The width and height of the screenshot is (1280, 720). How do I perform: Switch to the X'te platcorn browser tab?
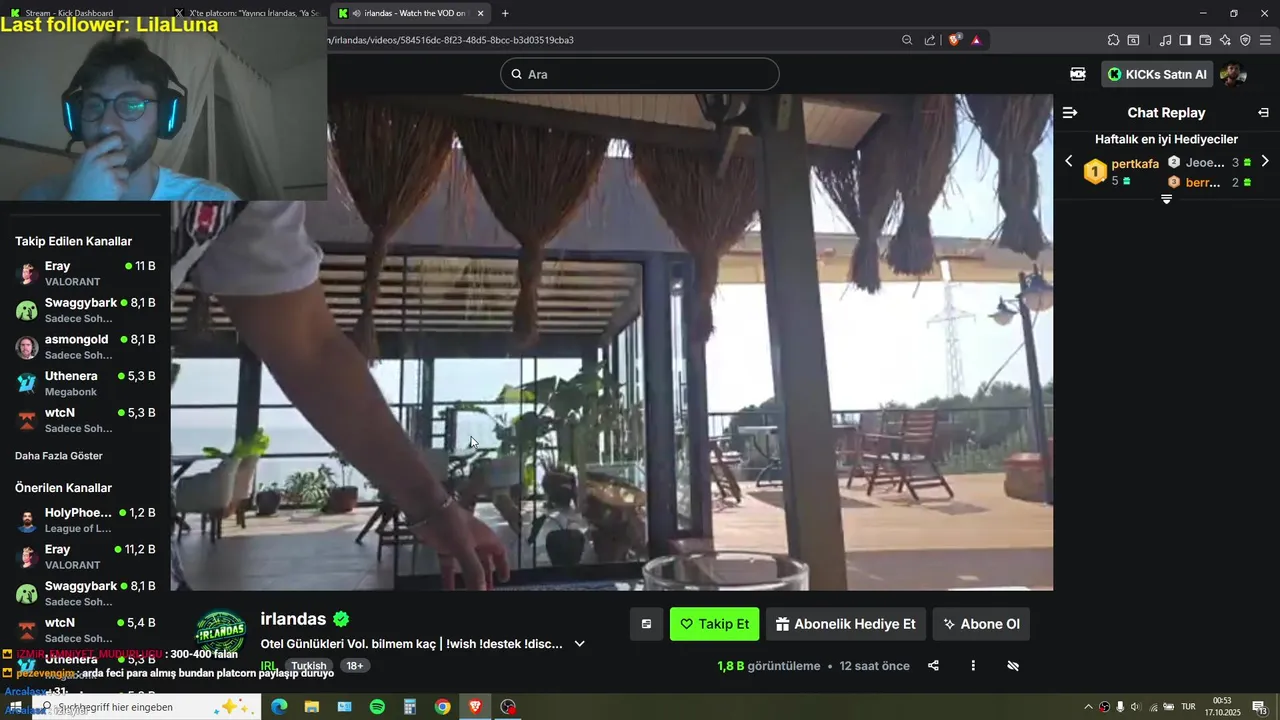(x=250, y=13)
